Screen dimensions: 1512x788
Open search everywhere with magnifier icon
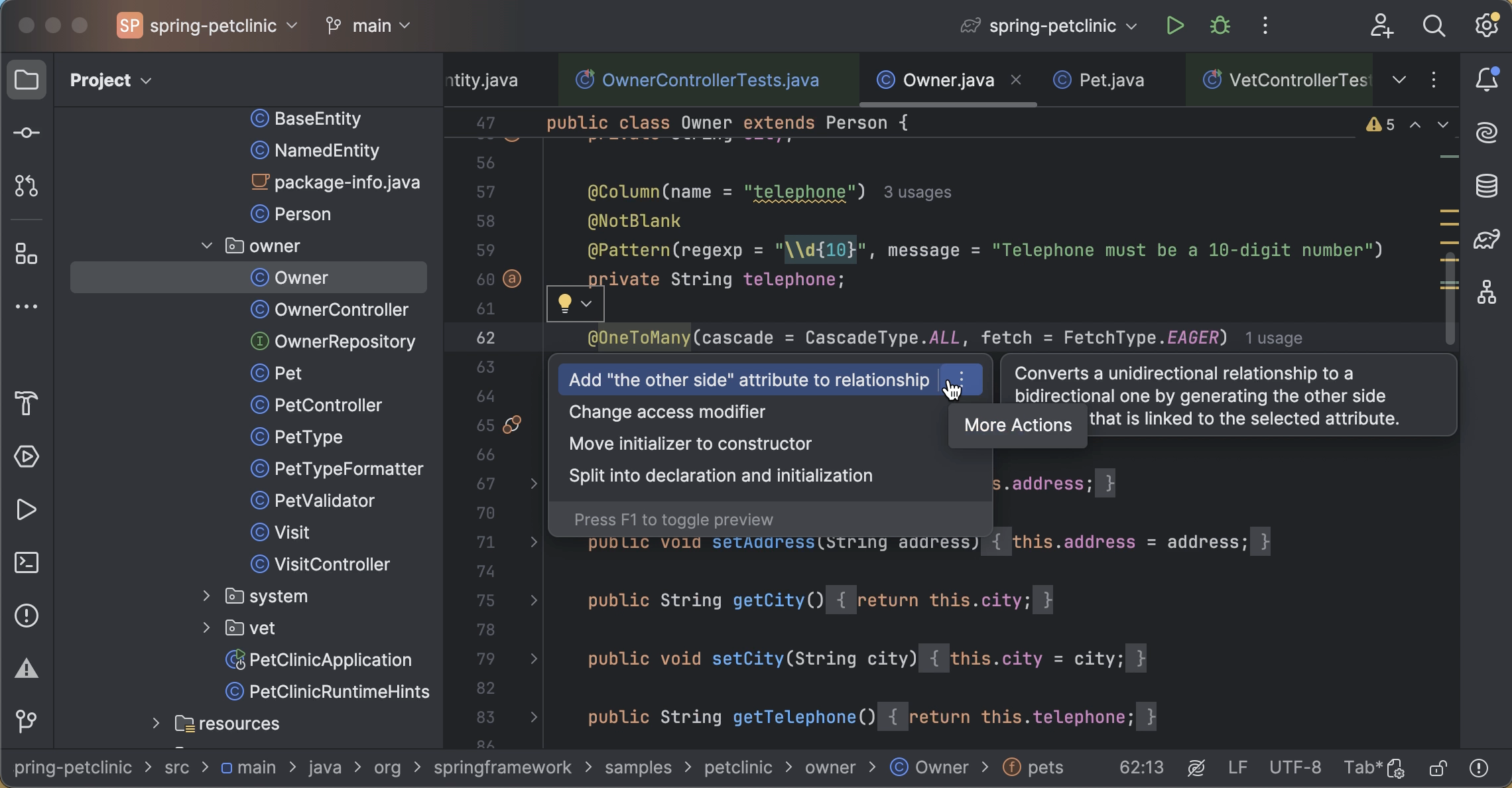click(x=1434, y=25)
